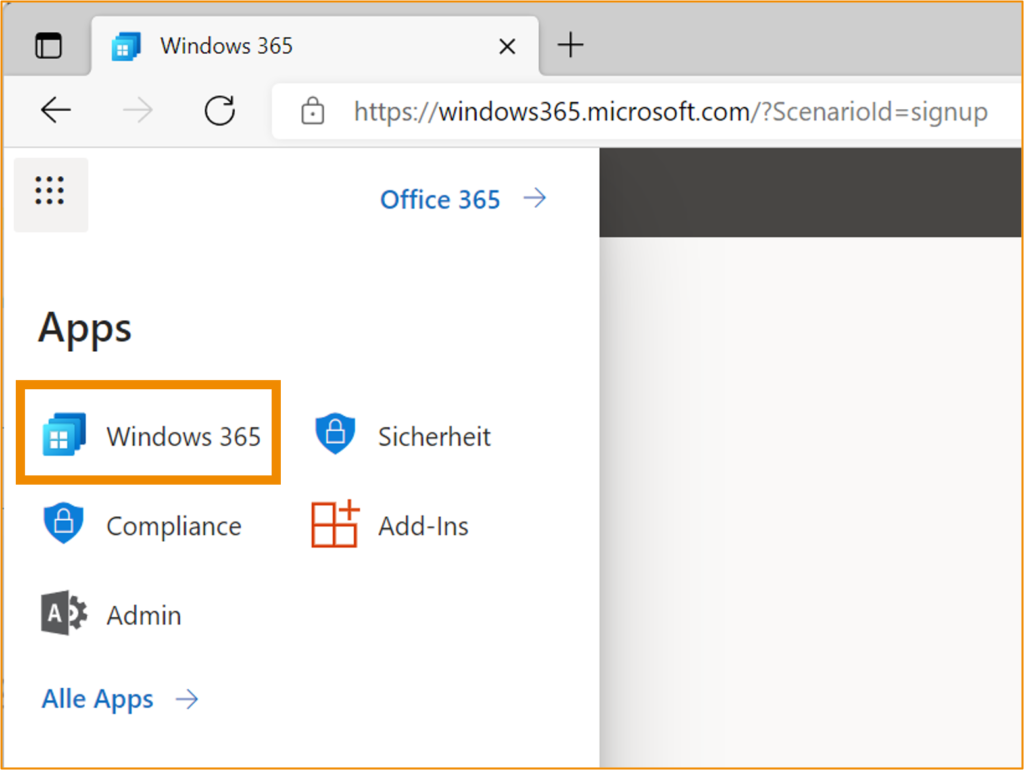Open the Add-Ins icon
Image resolution: width=1024 pixels, height=770 pixels.
pyautogui.click(x=336, y=523)
